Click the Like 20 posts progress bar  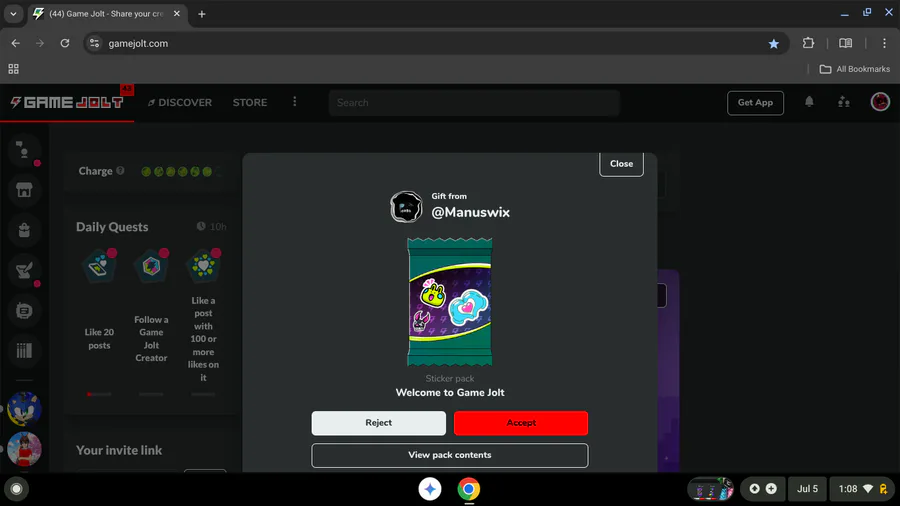(x=99, y=394)
